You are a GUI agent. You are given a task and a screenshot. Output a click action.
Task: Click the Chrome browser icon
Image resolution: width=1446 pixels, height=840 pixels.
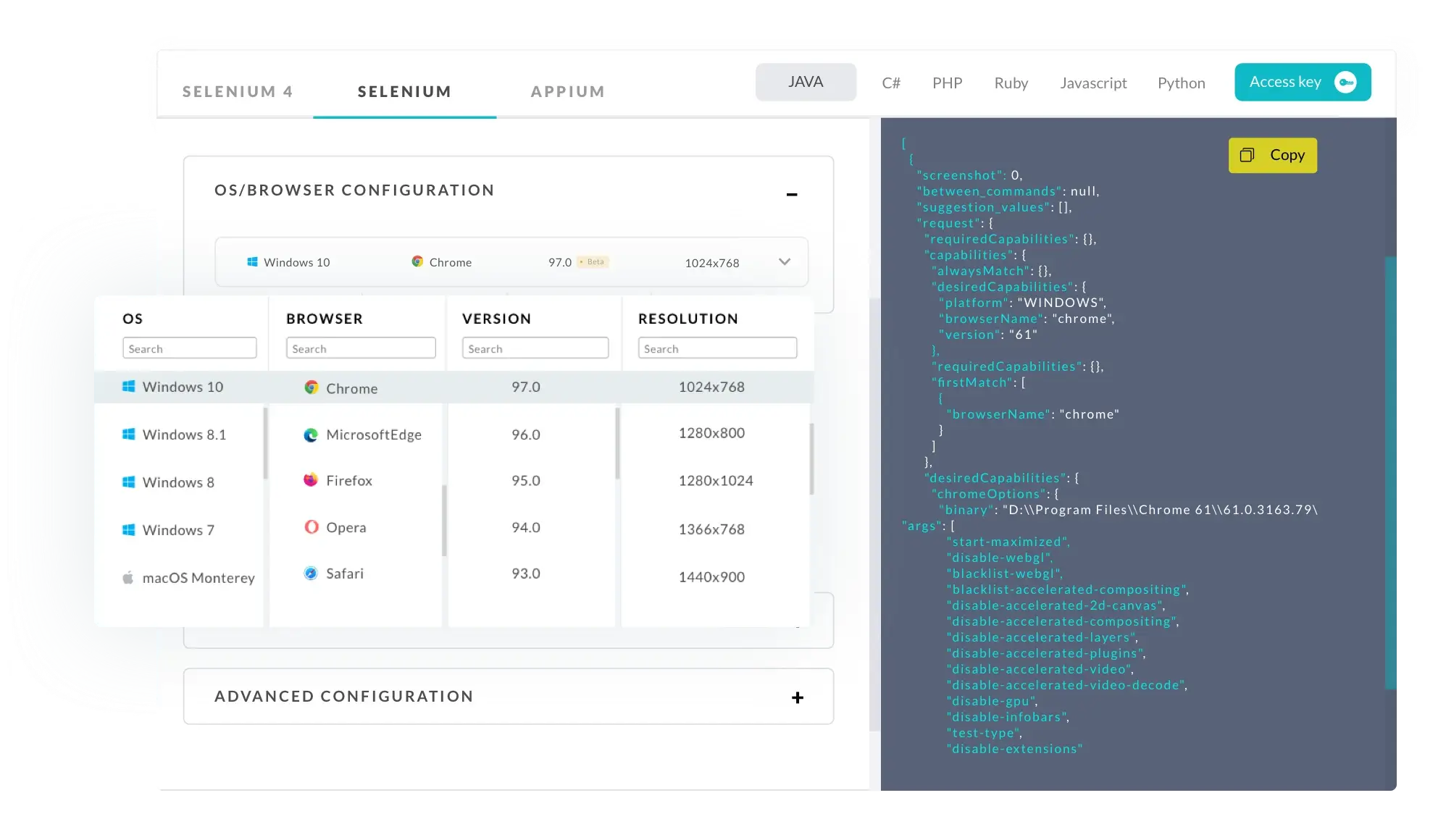click(310, 387)
